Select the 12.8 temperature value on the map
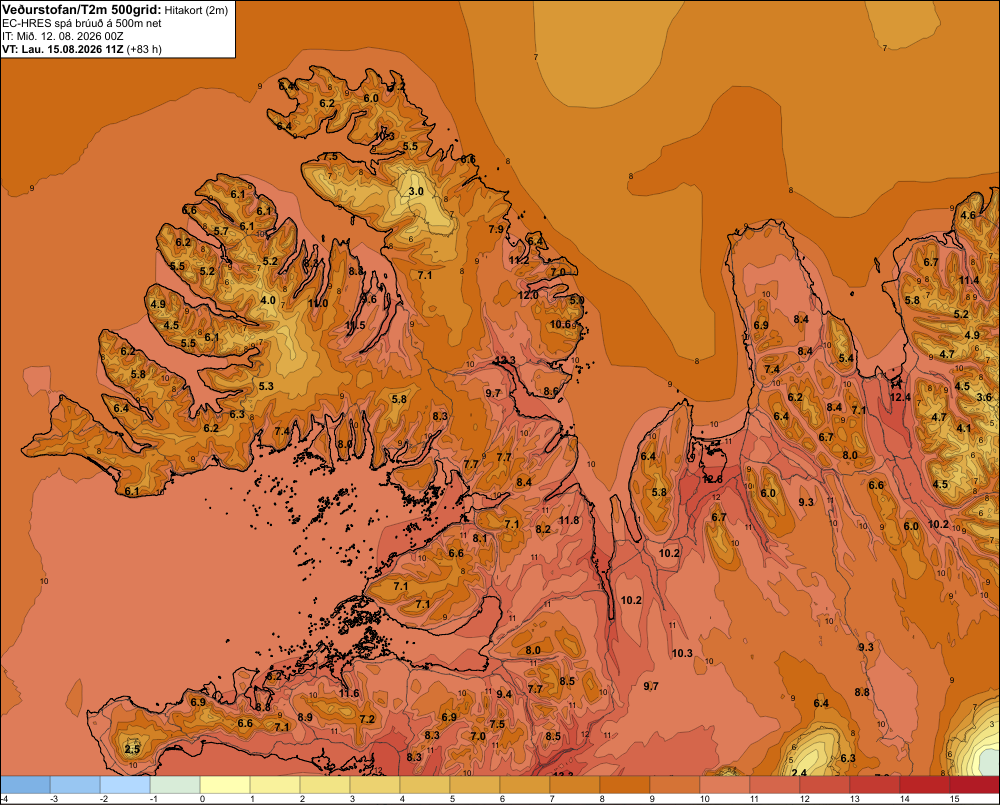Image resolution: width=1000 pixels, height=805 pixels. [712, 479]
